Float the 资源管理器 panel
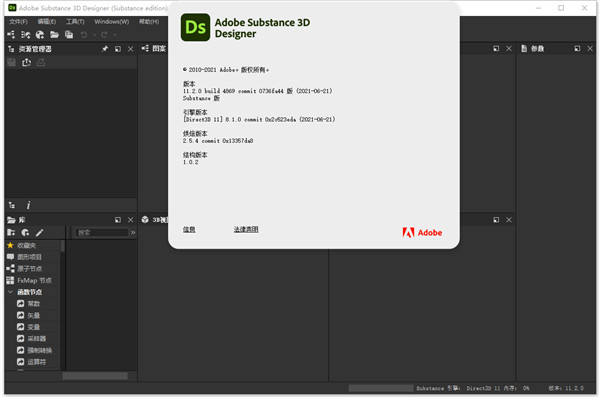Image resolution: width=600 pixels, height=398 pixels. tap(118, 49)
